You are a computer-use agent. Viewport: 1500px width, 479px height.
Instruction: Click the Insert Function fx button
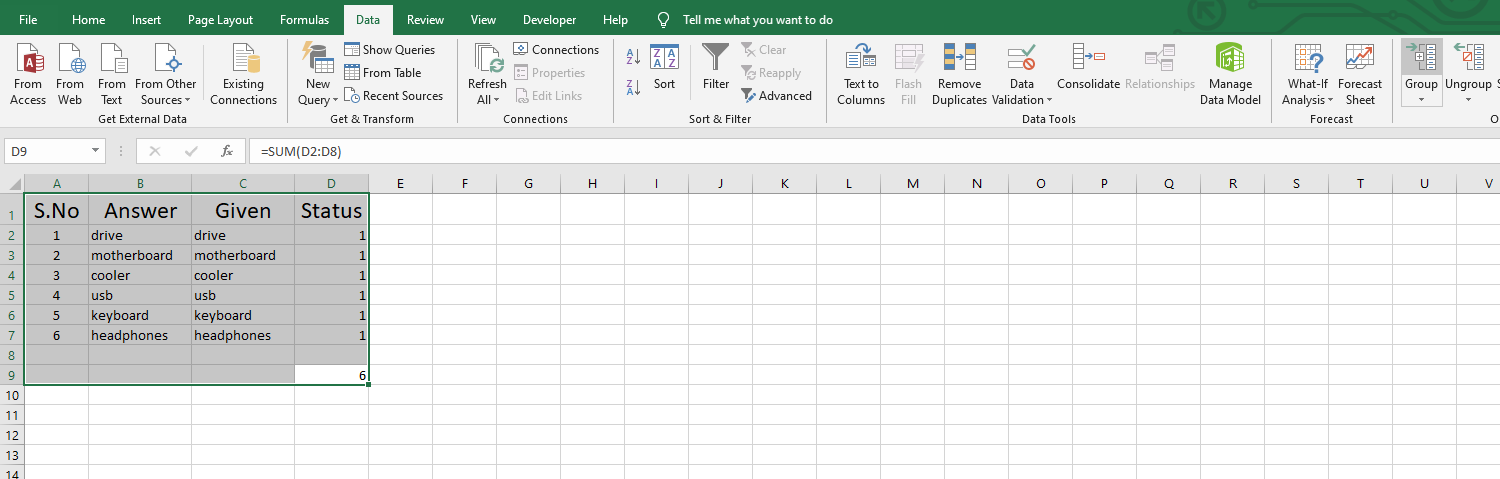click(227, 151)
